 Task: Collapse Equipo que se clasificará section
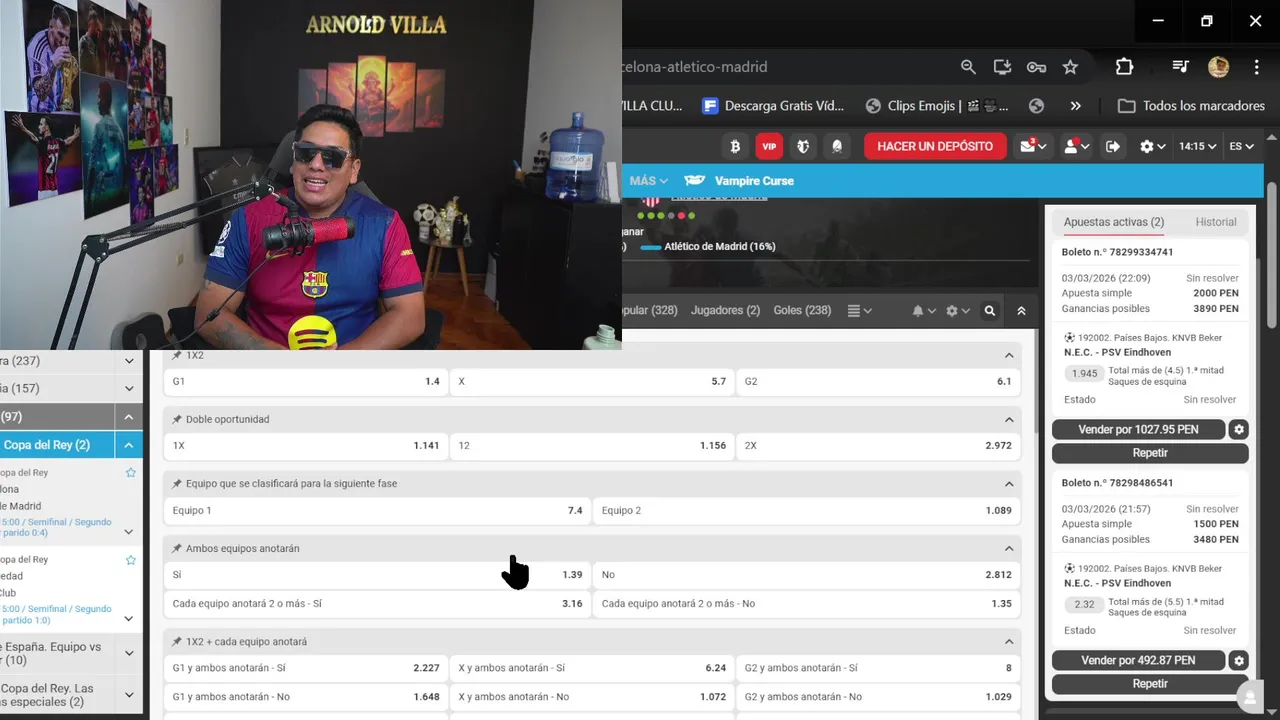coord(1009,483)
